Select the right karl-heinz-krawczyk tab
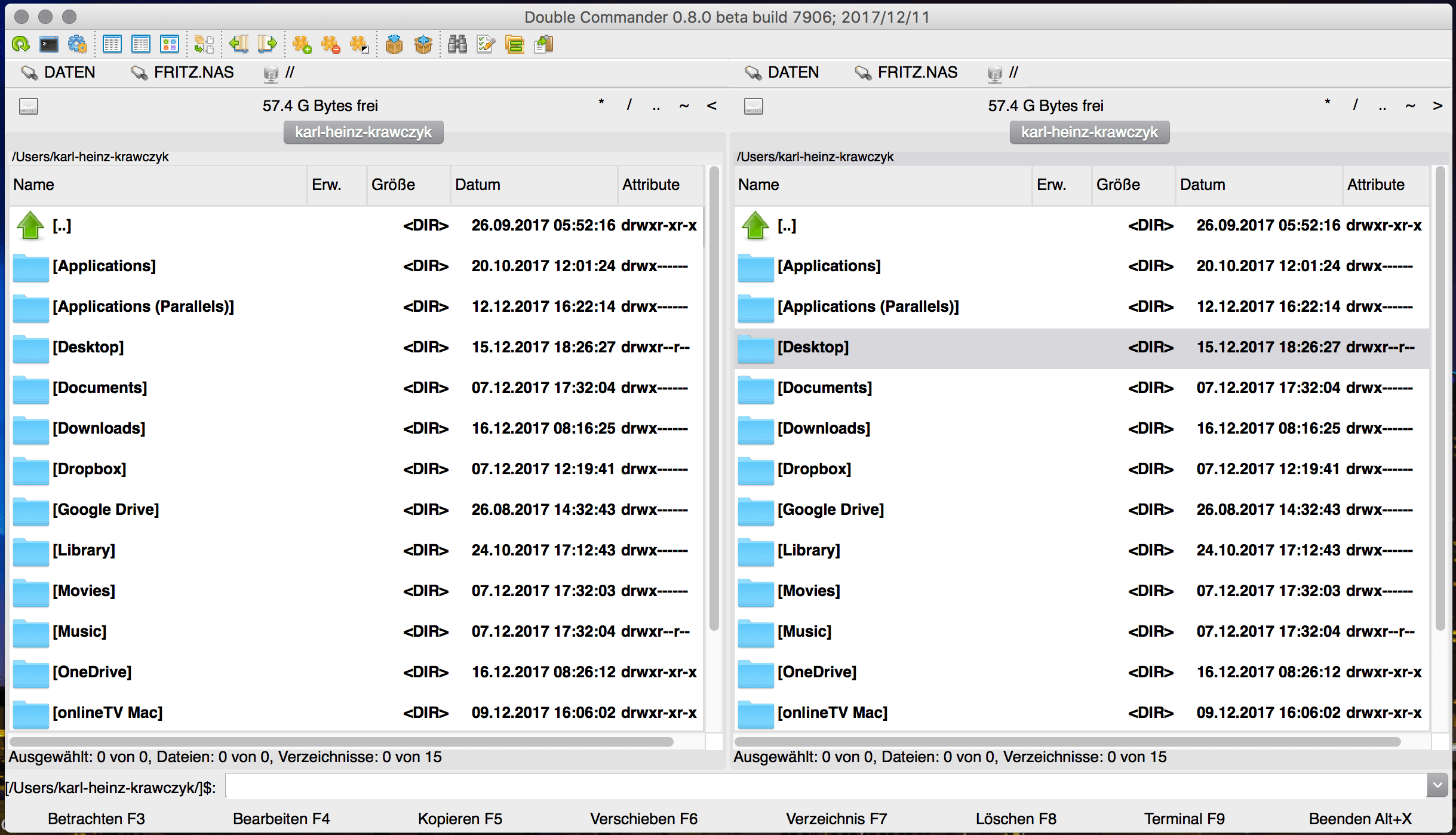 pyautogui.click(x=1088, y=132)
